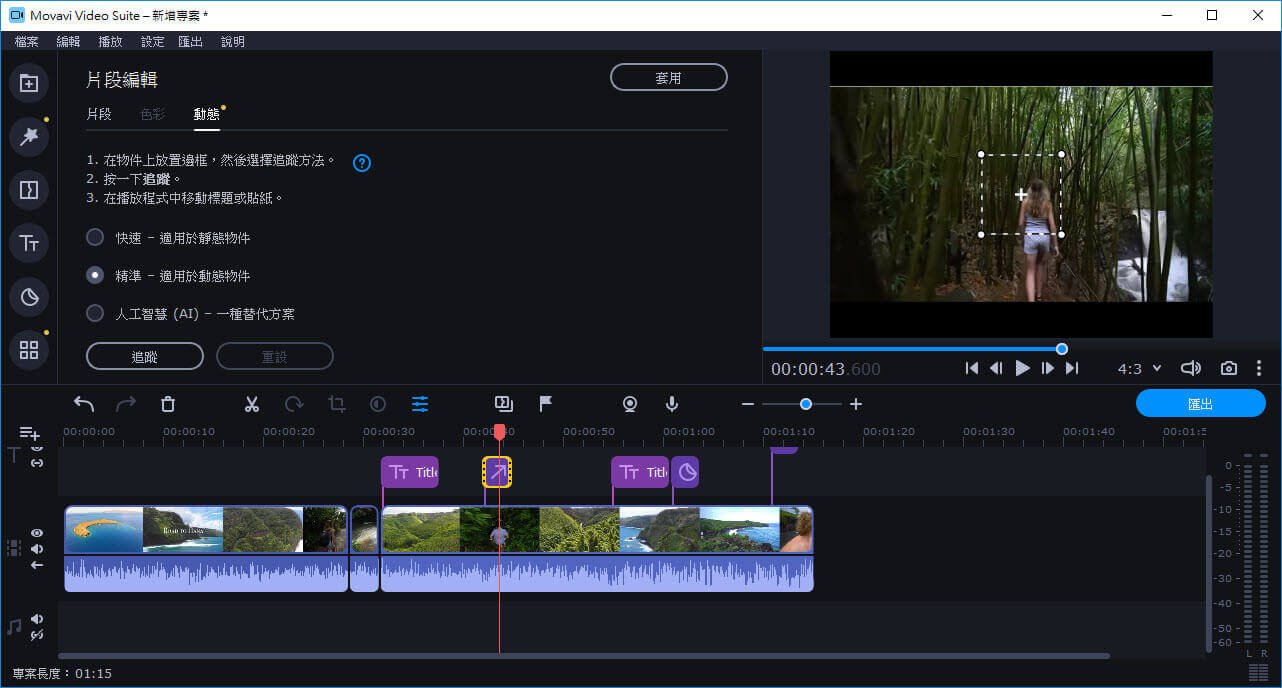Viewport: 1282px width, 688px height.
Task: Open the color adjustments tool
Action: 378,404
